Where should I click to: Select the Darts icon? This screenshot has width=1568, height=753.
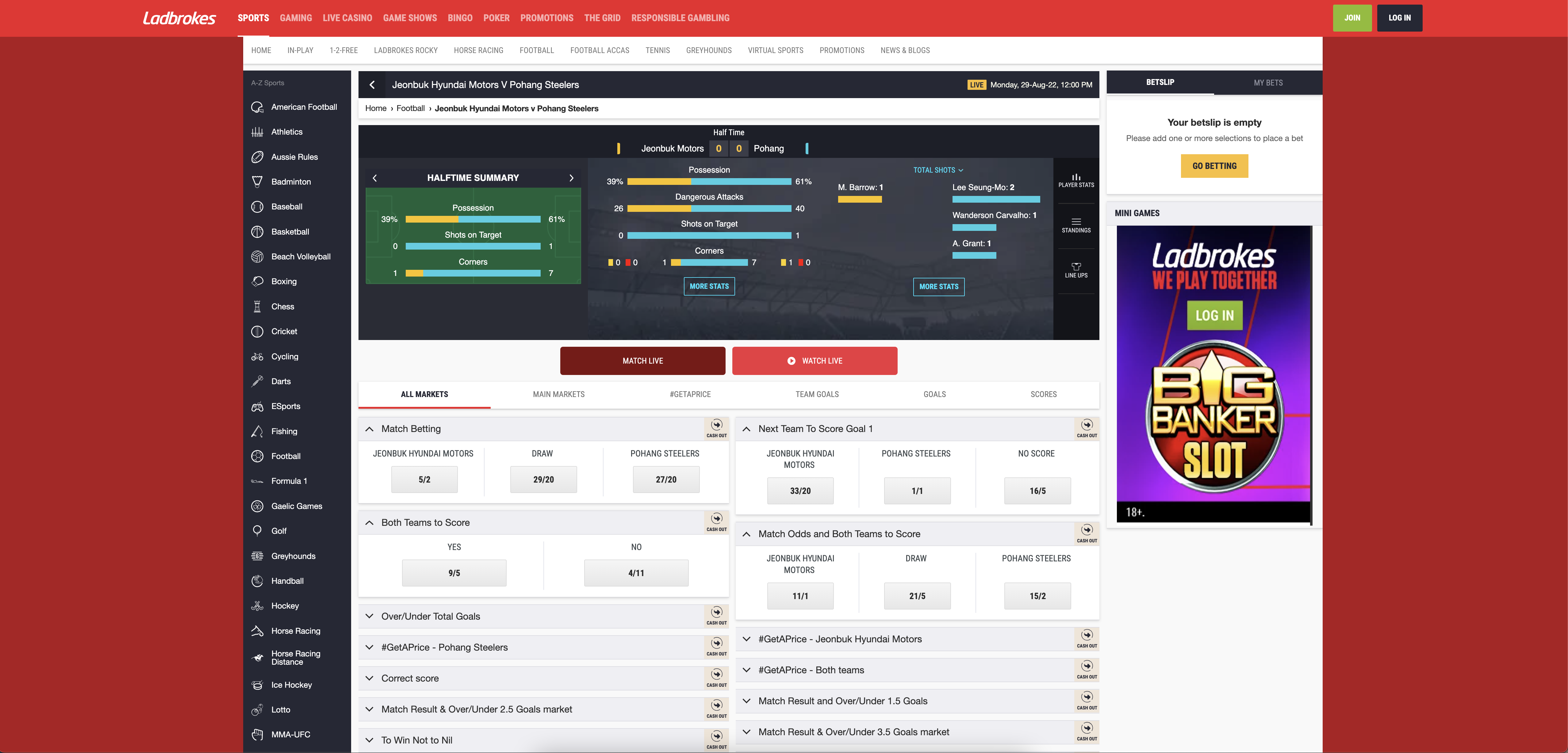click(258, 382)
